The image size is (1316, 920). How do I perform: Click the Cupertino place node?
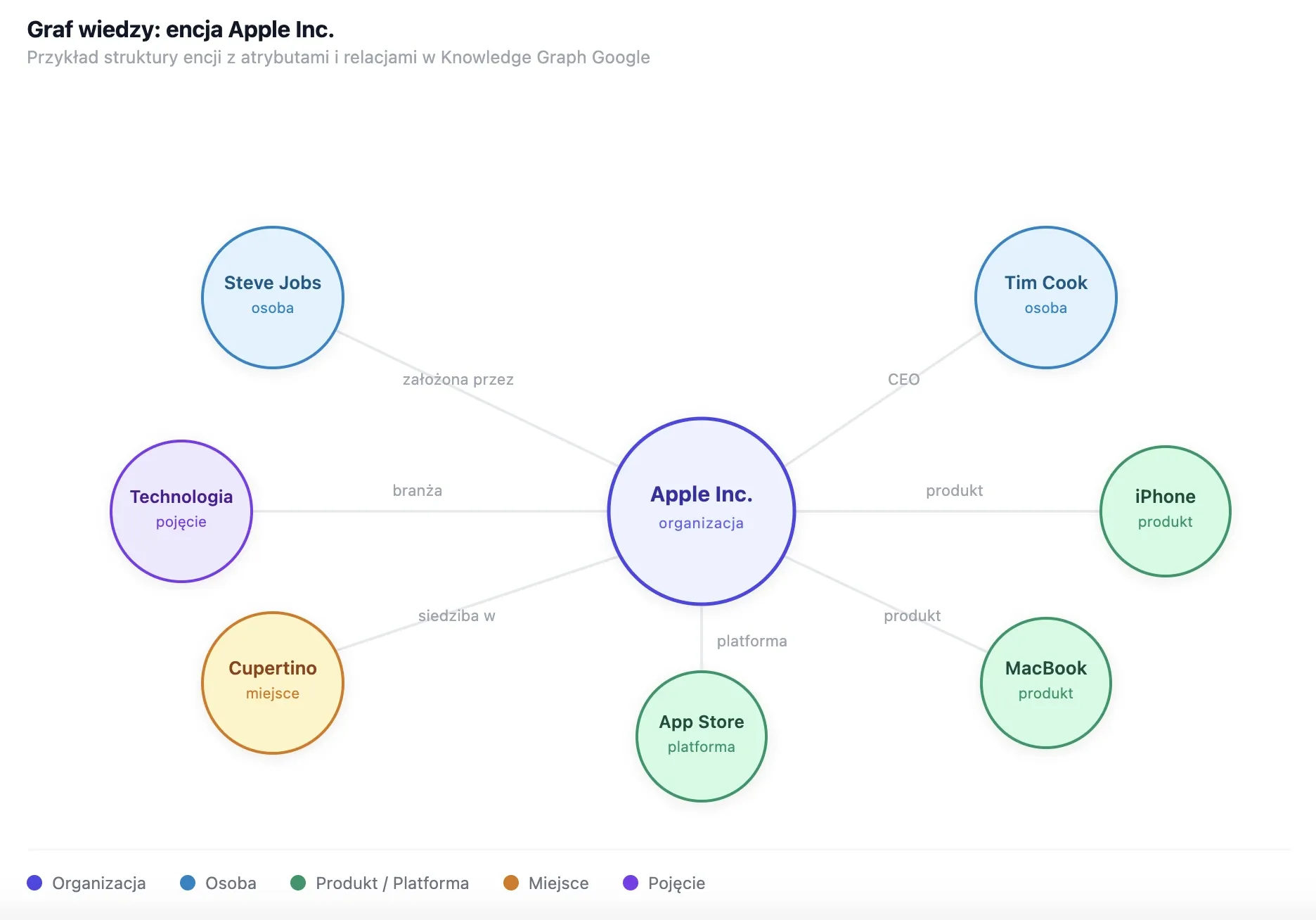tap(273, 683)
